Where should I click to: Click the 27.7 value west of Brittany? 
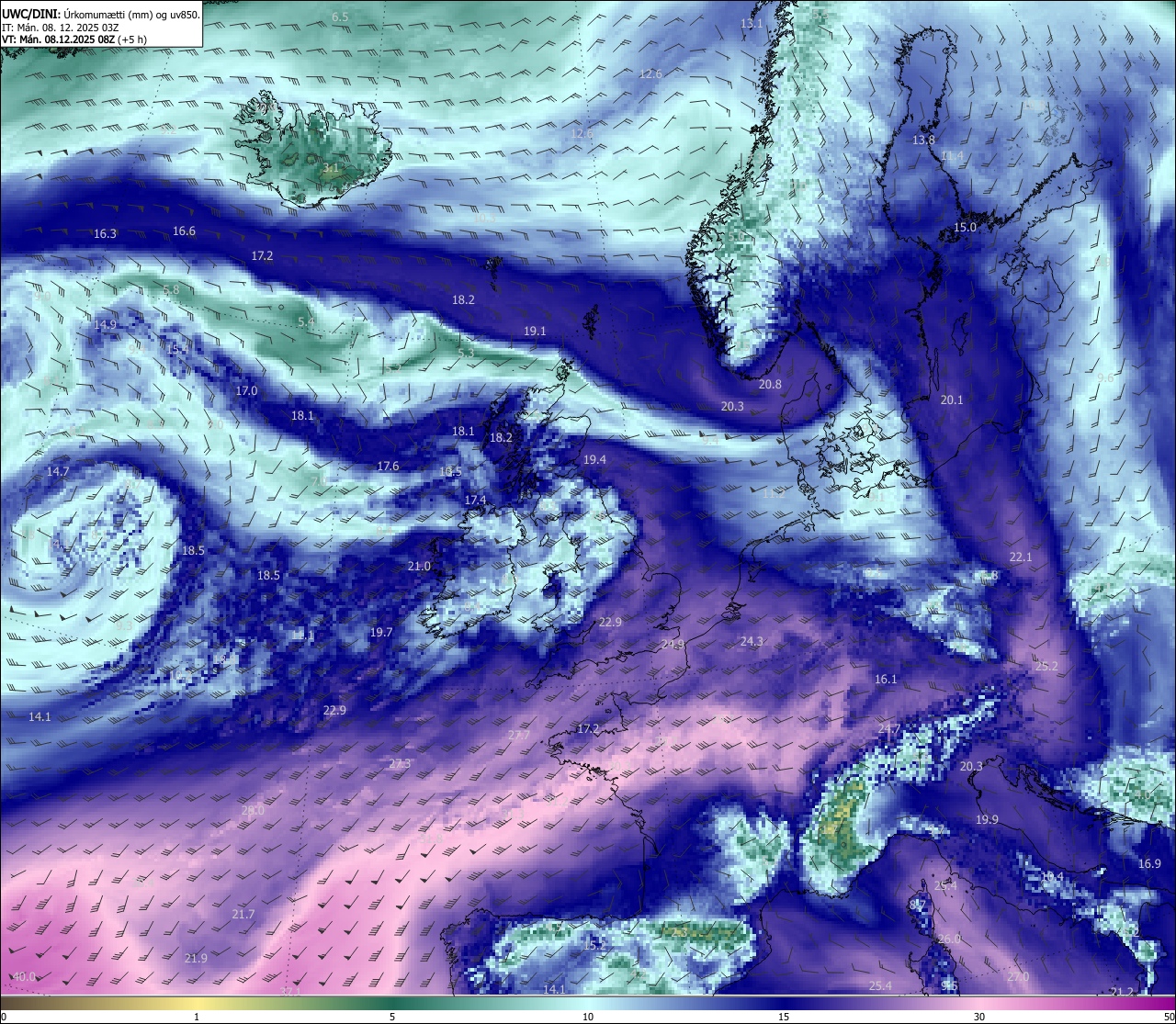coord(518,736)
